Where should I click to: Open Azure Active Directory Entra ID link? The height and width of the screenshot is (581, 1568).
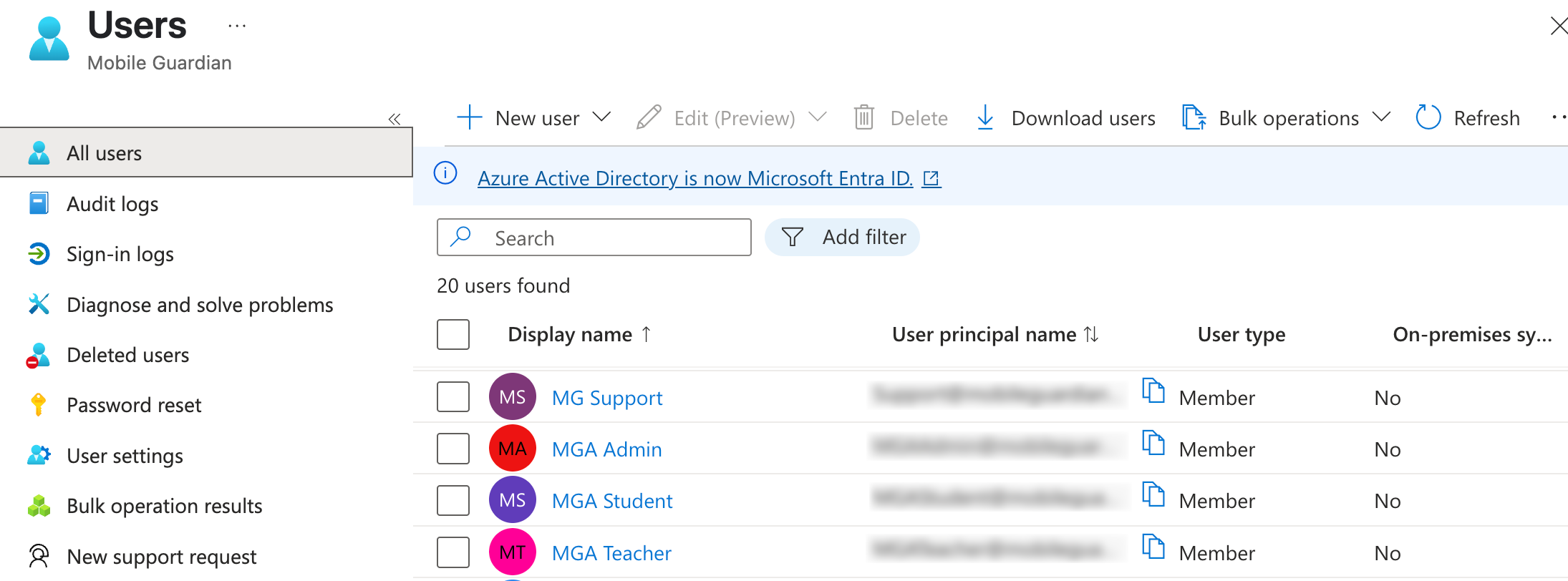pyautogui.click(x=695, y=178)
